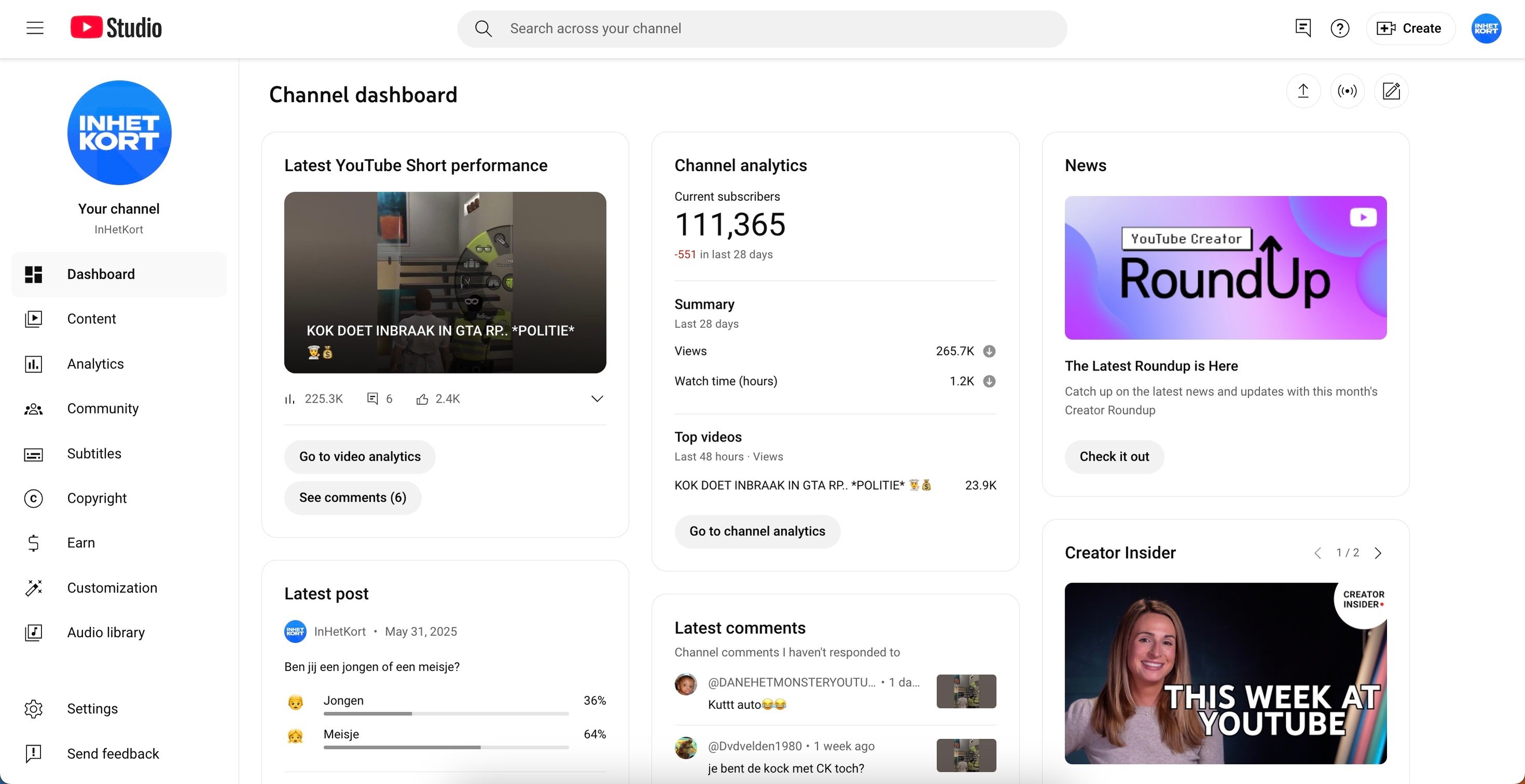Click the thumbs-up likes icon
Screen dimensions: 1525x784
click(x=421, y=399)
